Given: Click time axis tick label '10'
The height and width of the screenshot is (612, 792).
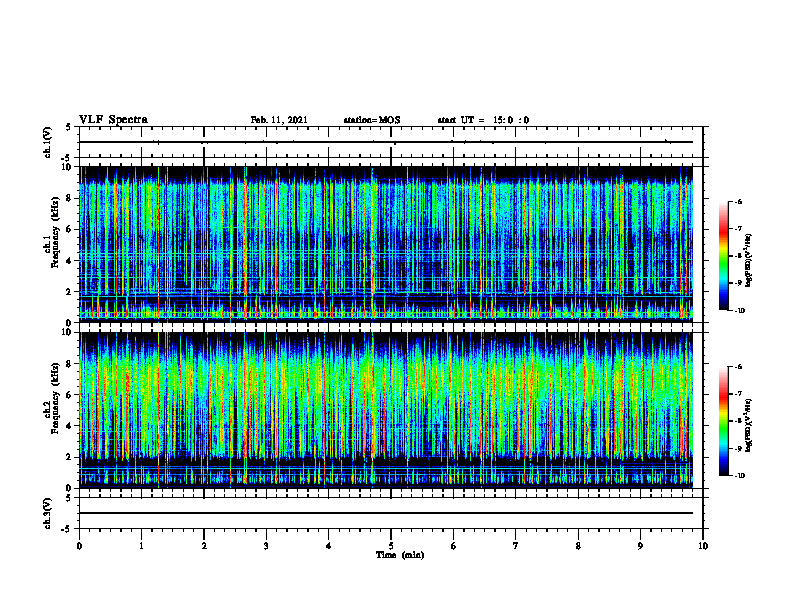Looking at the screenshot, I should 703,546.
